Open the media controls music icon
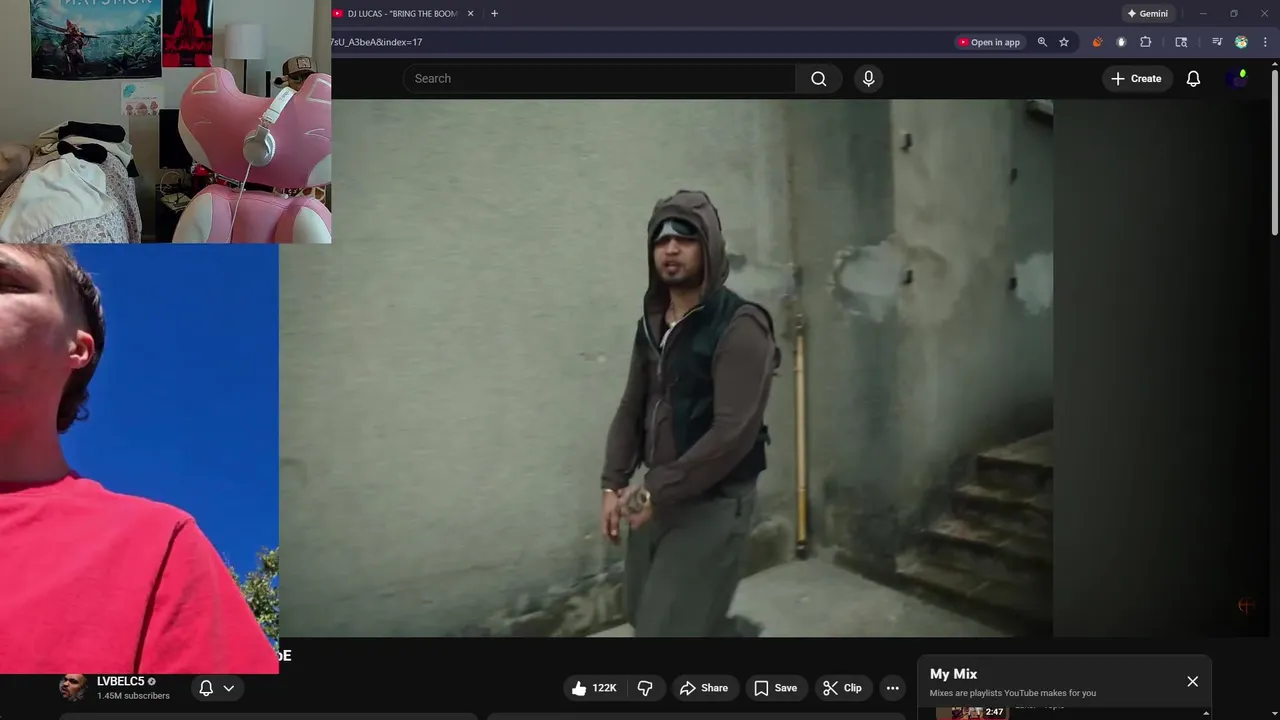Viewport: 1280px width, 720px height. tap(1217, 42)
